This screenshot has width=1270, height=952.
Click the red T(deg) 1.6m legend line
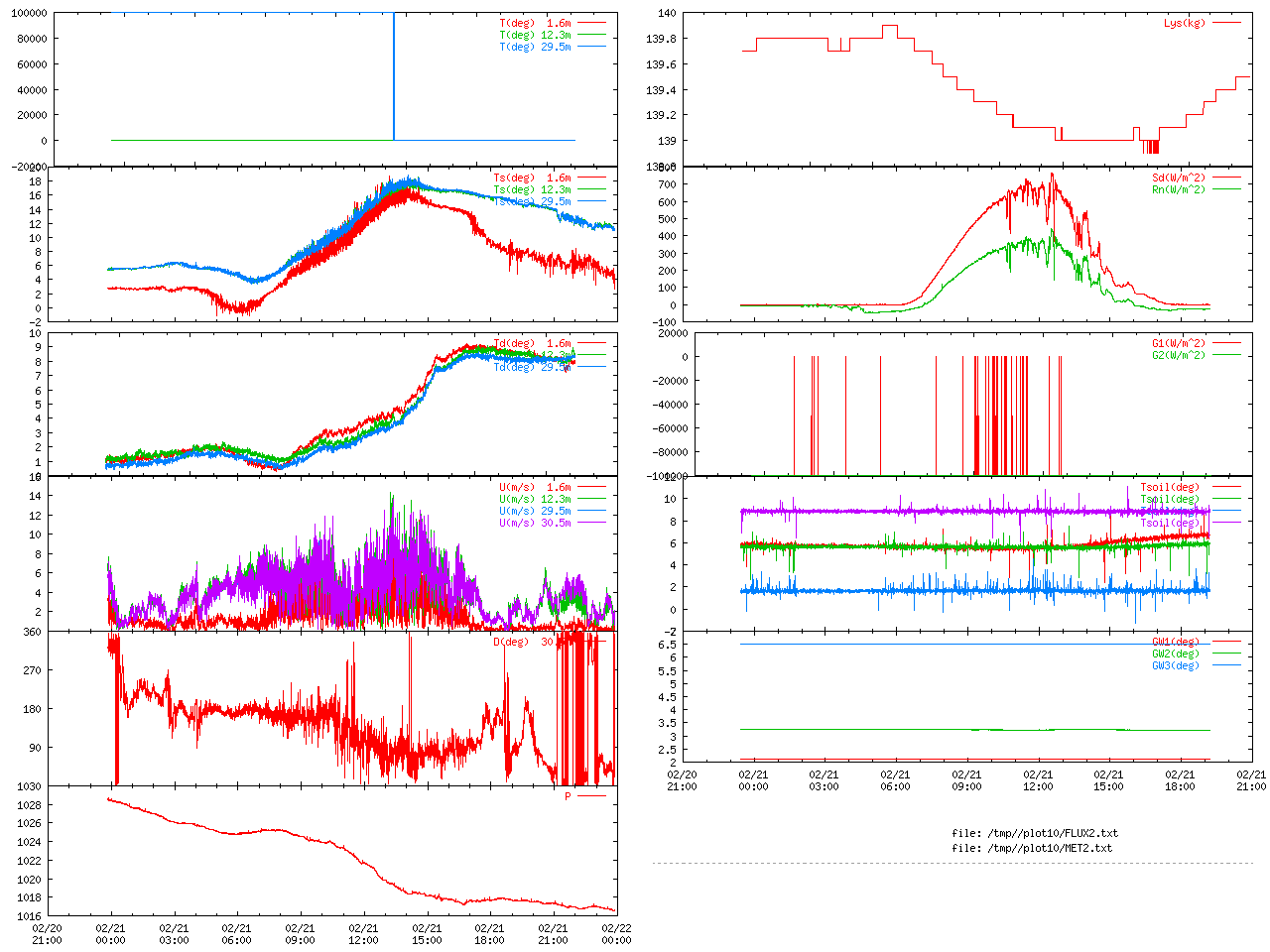click(x=591, y=23)
